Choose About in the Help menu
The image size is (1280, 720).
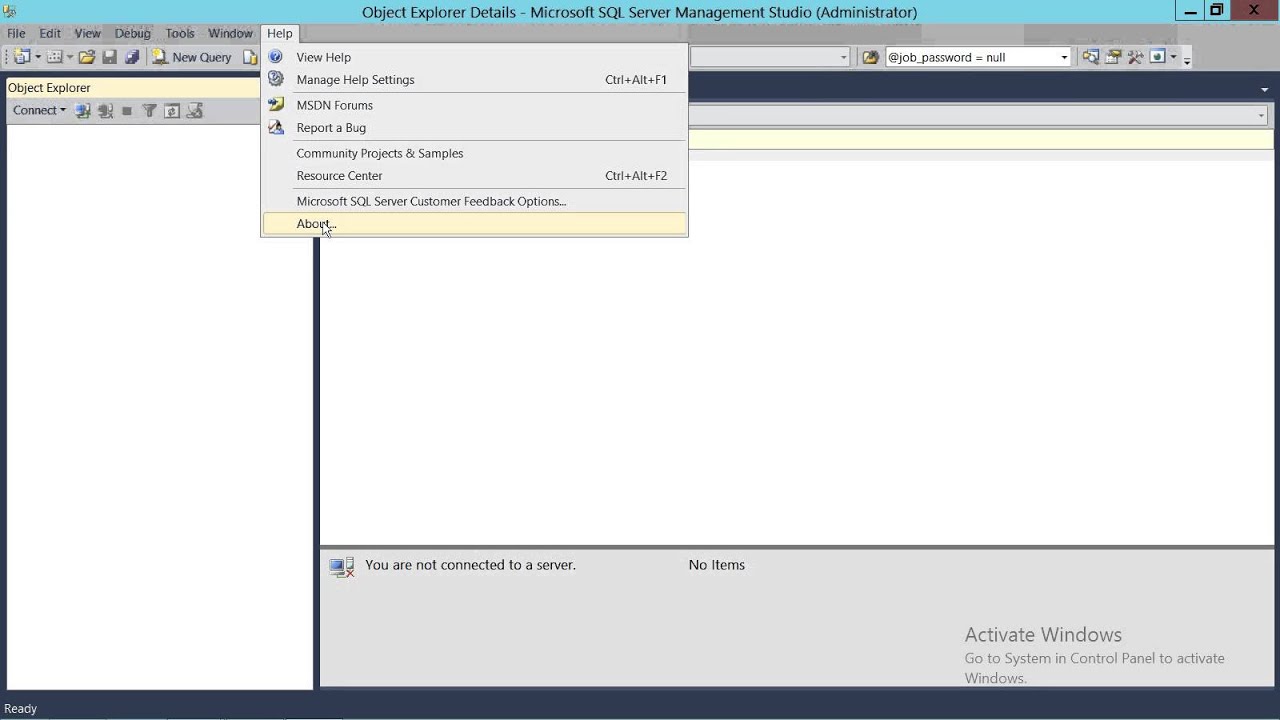(474, 224)
